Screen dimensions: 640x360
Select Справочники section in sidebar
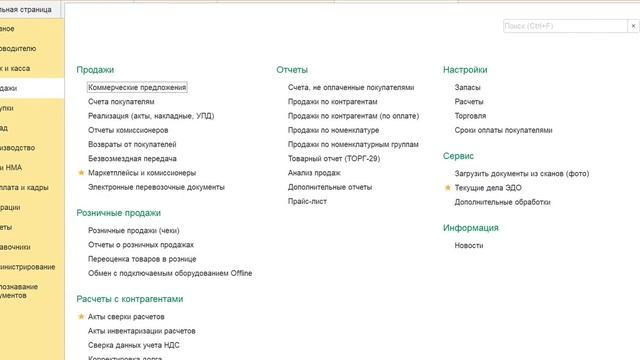tap(32, 247)
